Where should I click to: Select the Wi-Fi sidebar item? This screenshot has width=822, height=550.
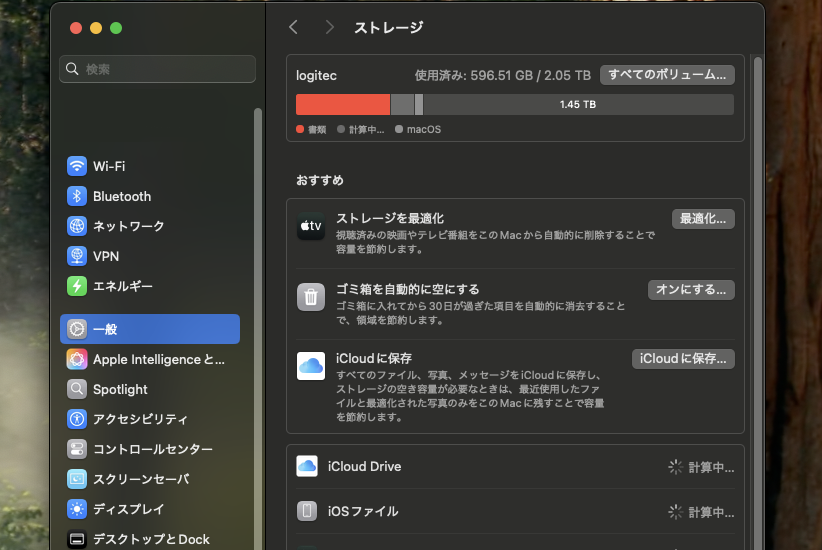150,166
